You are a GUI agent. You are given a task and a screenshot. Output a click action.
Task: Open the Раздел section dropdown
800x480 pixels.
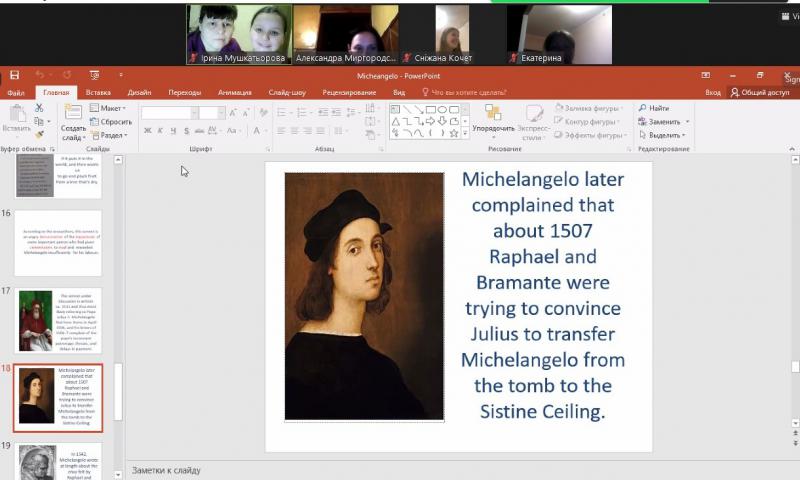(x=109, y=135)
